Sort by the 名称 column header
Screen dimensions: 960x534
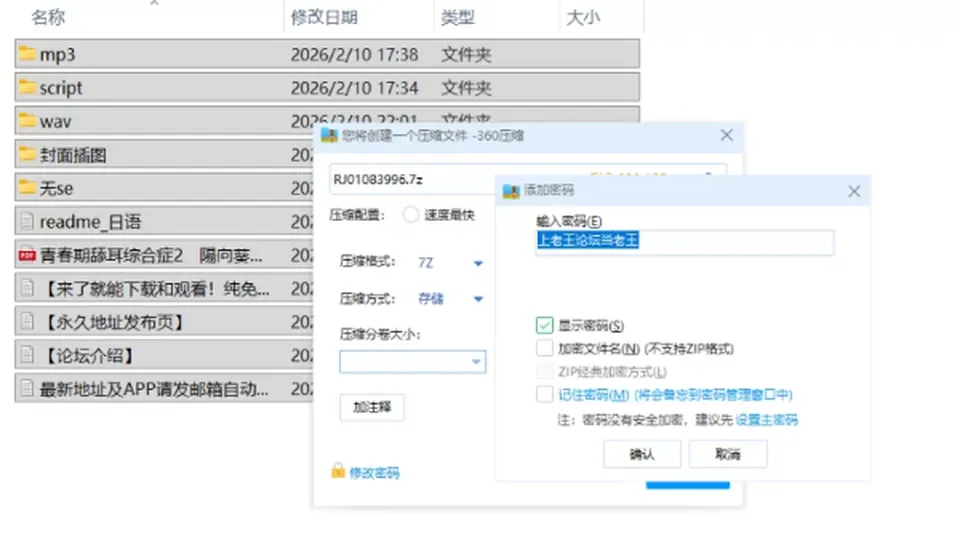pos(48,17)
